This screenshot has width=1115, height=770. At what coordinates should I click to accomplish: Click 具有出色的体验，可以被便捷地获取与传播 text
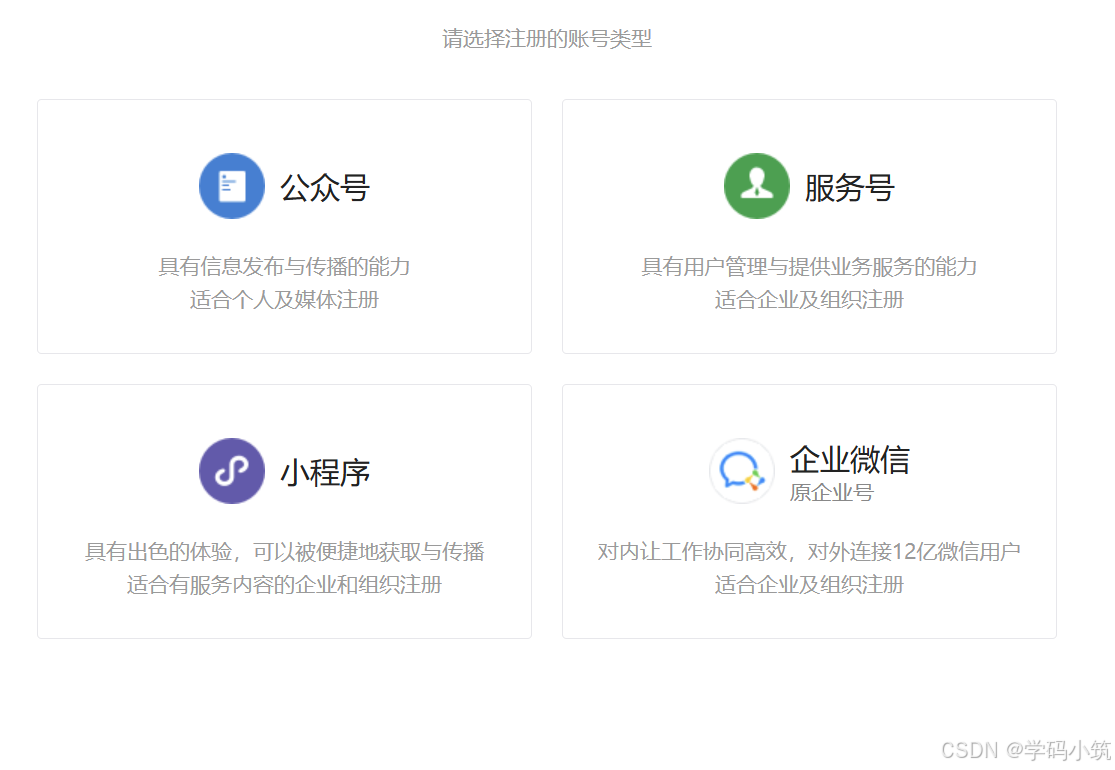[x=284, y=552]
